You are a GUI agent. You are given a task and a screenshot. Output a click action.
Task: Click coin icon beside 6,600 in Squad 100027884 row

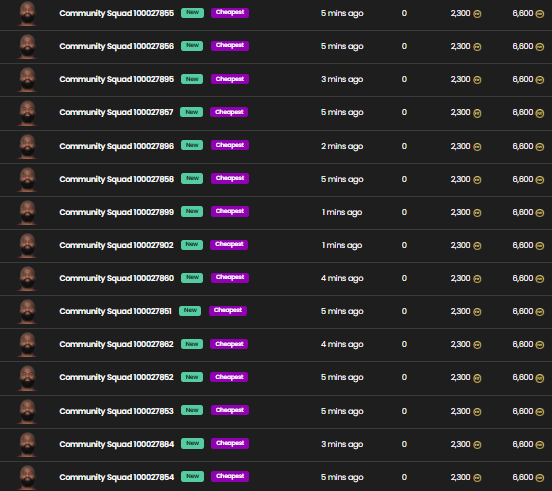tap(540, 445)
